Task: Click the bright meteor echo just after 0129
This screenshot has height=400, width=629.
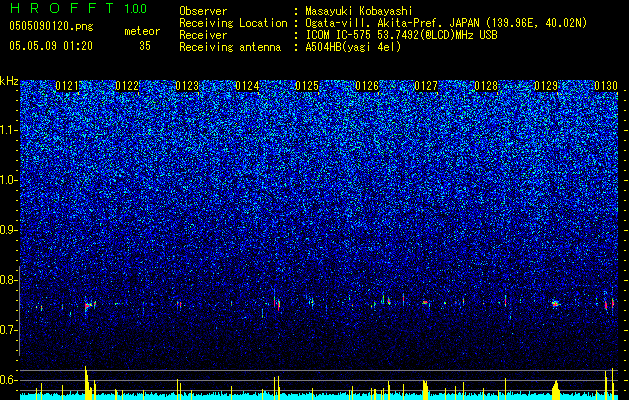Action: click(x=555, y=304)
